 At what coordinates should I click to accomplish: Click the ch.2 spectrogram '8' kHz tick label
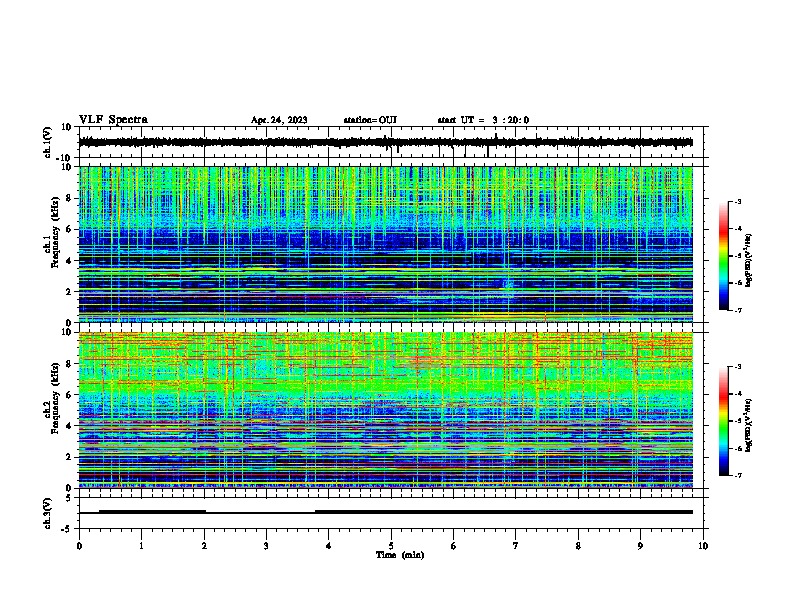pyautogui.click(x=70, y=364)
